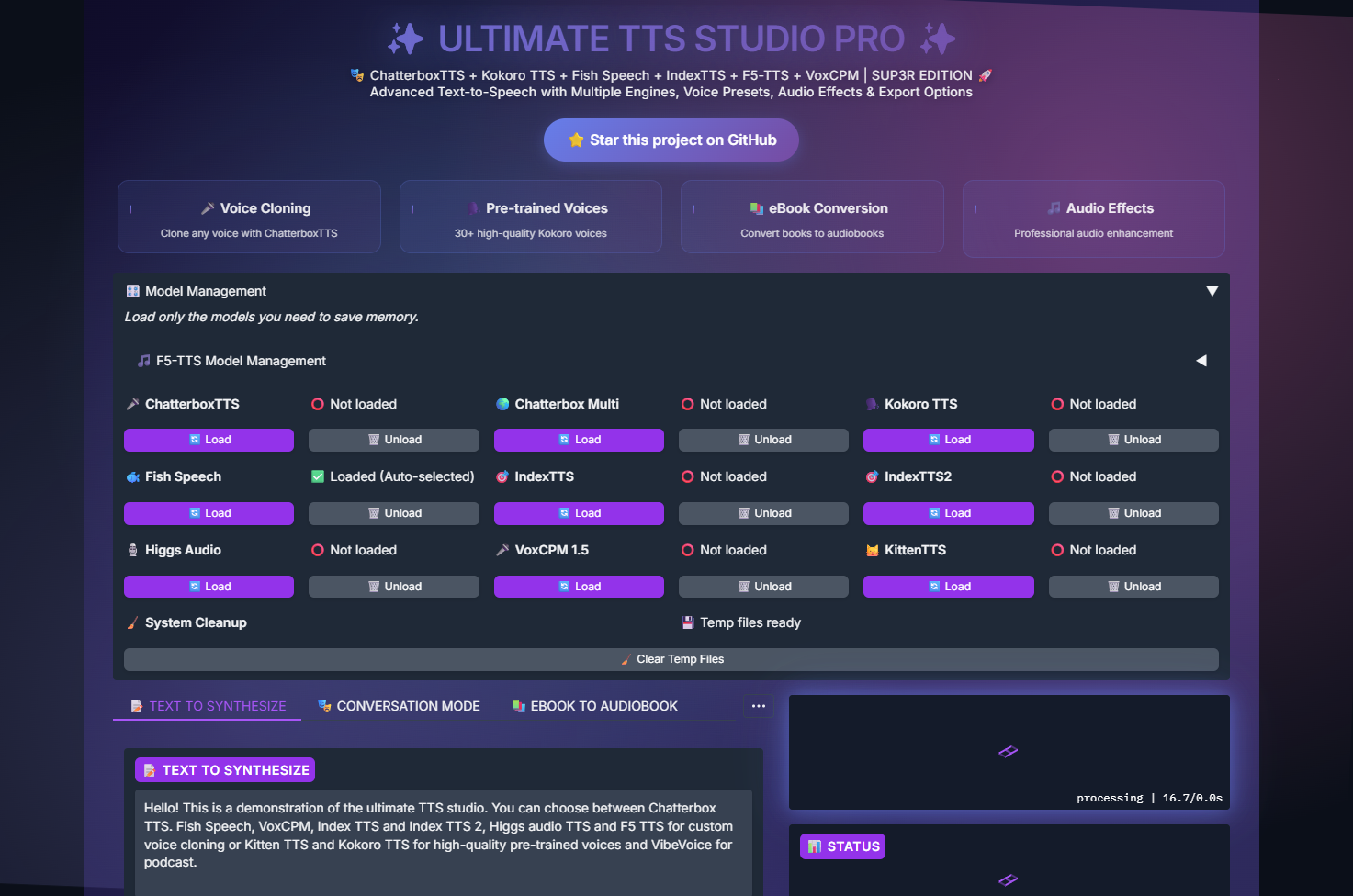
Task: Load the VoxCPM 1.5 model
Action: [579, 587]
